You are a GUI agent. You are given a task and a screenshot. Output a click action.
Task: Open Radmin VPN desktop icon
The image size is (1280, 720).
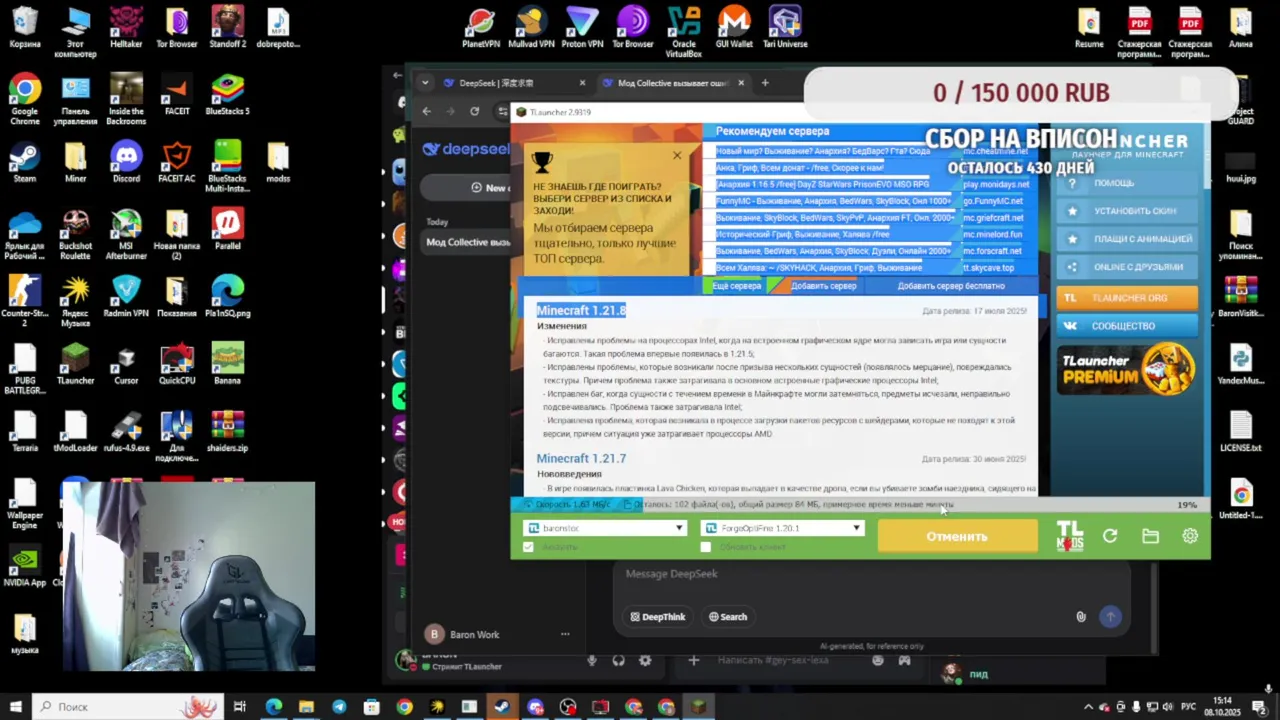(x=126, y=297)
